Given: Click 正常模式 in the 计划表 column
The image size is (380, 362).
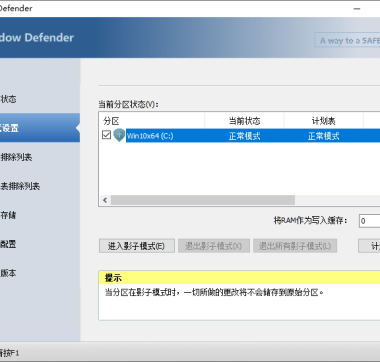Looking at the screenshot, I should coord(324,136).
